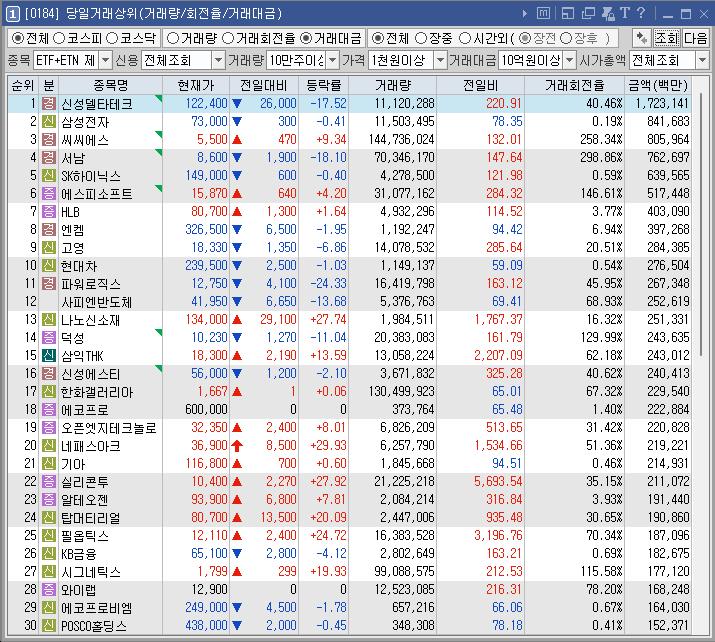Click the window layout icon in title bar
The image size is (715, 642).
pyautogui.click(x=567, y=14)
